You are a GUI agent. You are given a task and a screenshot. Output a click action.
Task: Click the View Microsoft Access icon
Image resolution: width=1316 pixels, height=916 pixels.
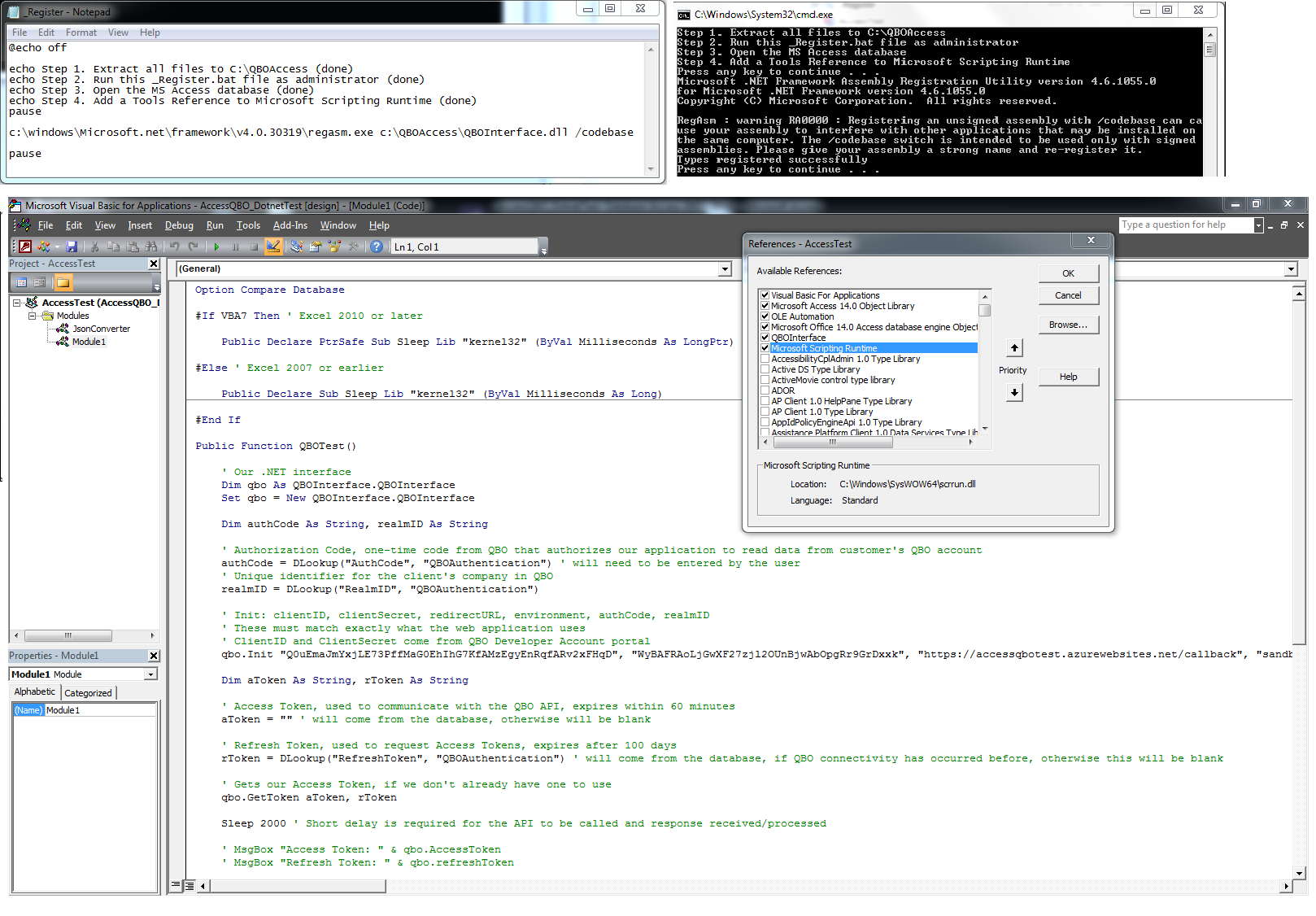tap(25, 246)
